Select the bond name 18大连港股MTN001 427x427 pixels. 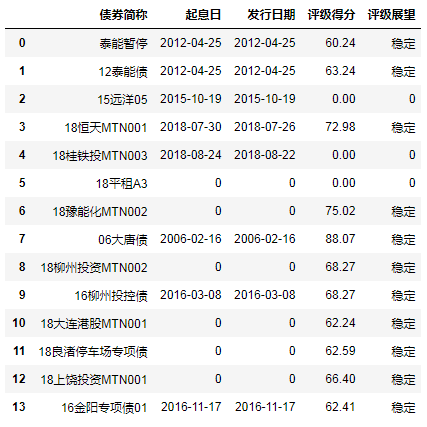point(94,323)
